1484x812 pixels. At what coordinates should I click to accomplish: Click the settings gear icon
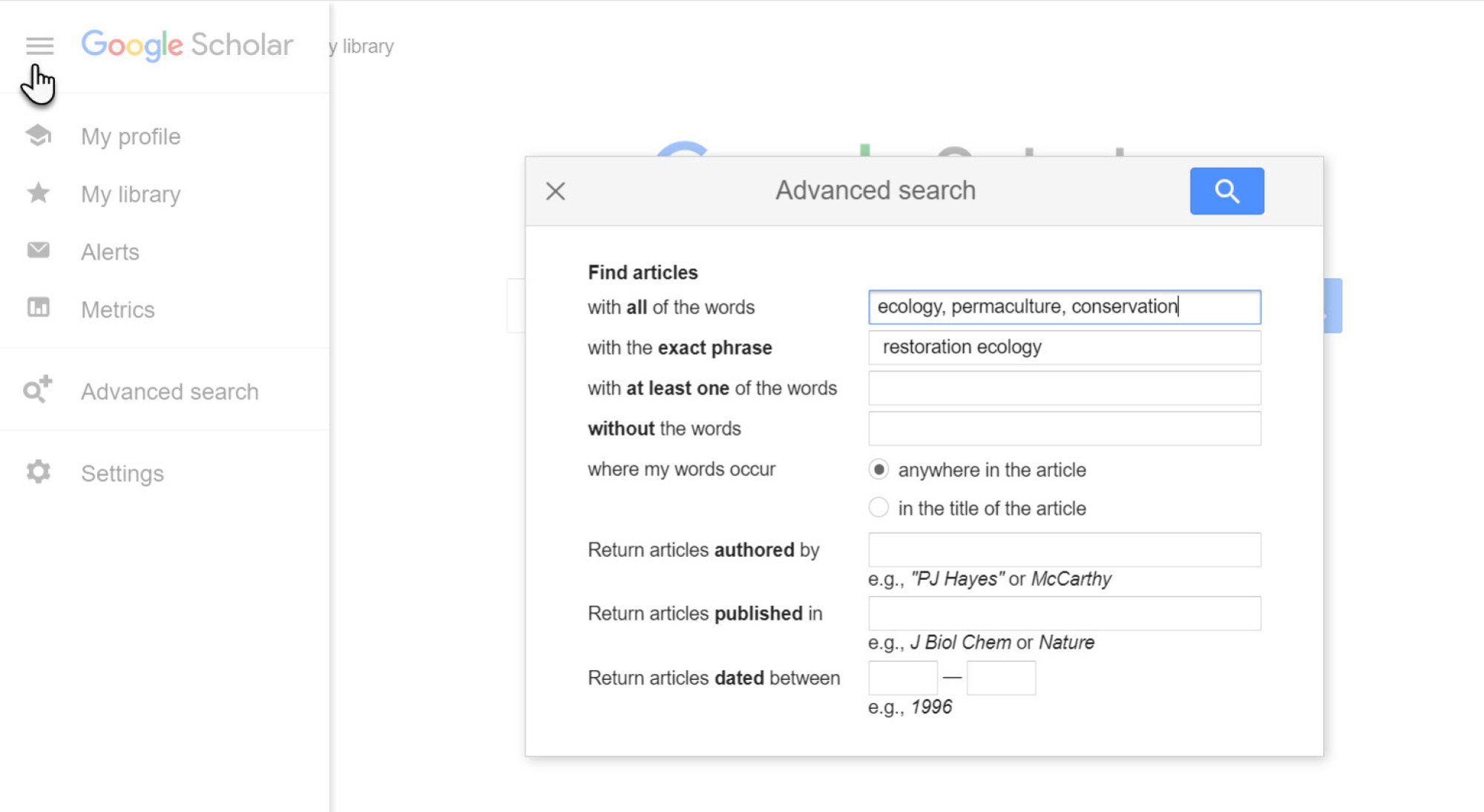point(38,472)
